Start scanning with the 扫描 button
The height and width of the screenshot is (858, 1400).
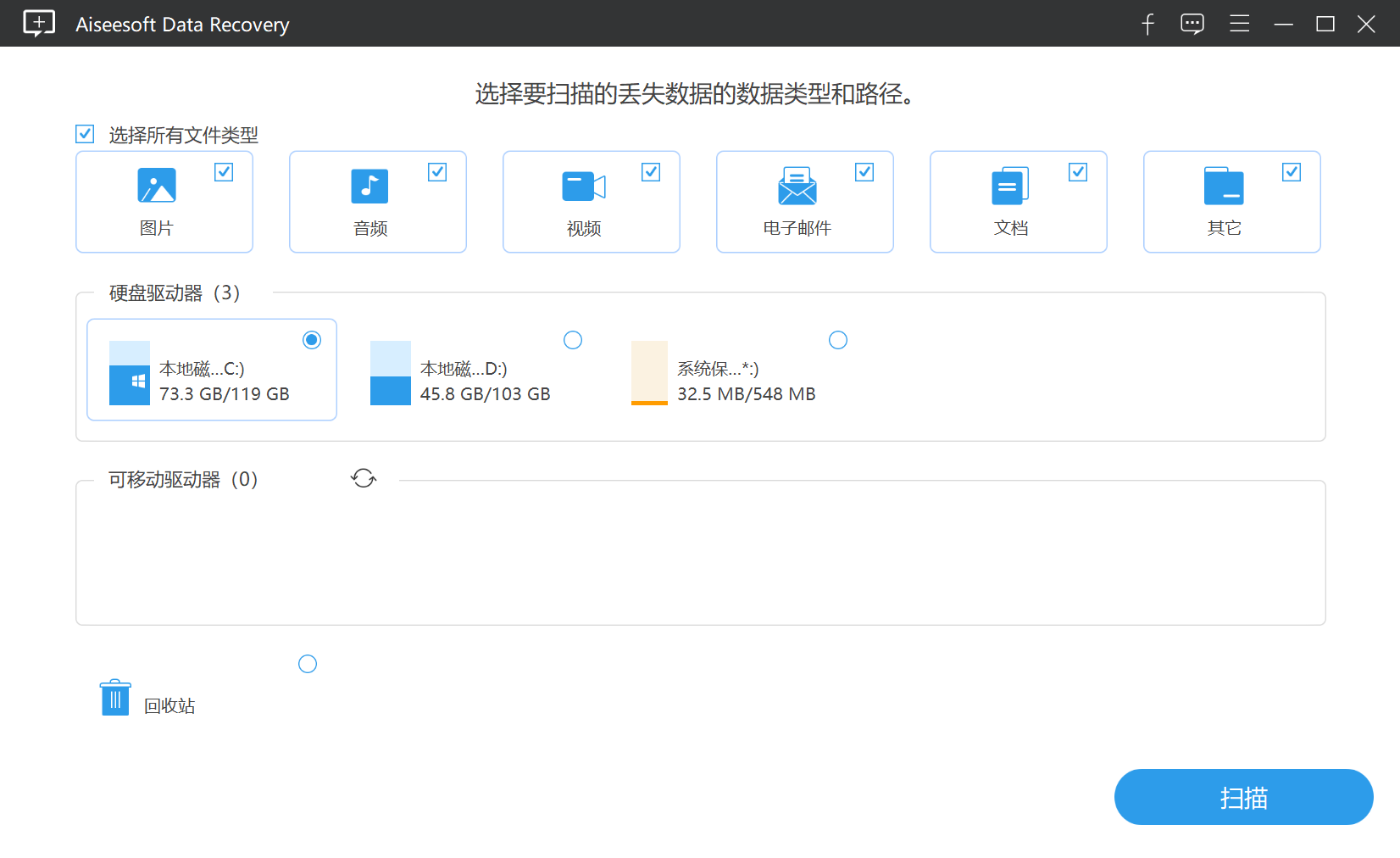[1243, 797]
